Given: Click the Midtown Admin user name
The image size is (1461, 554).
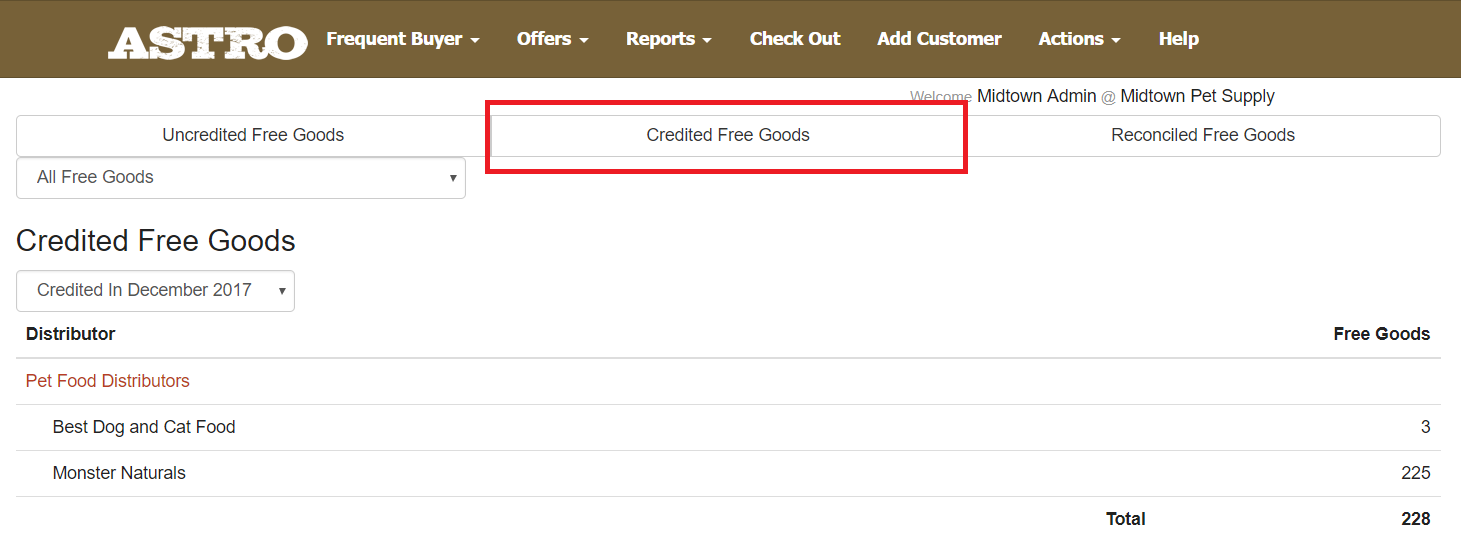Looking at the screenshot, I should click(1036, 96).
